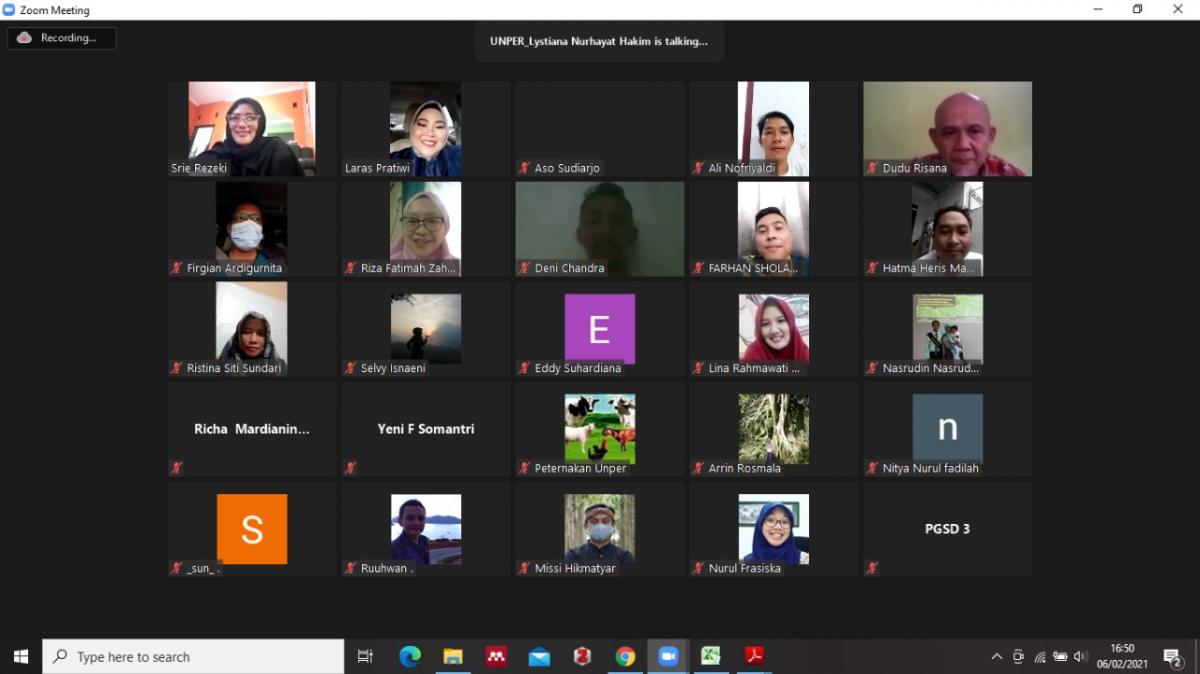This screenshot has width=1200, height=674.
Task: Click the talking speaker notification banner
Action: (598, 42)
